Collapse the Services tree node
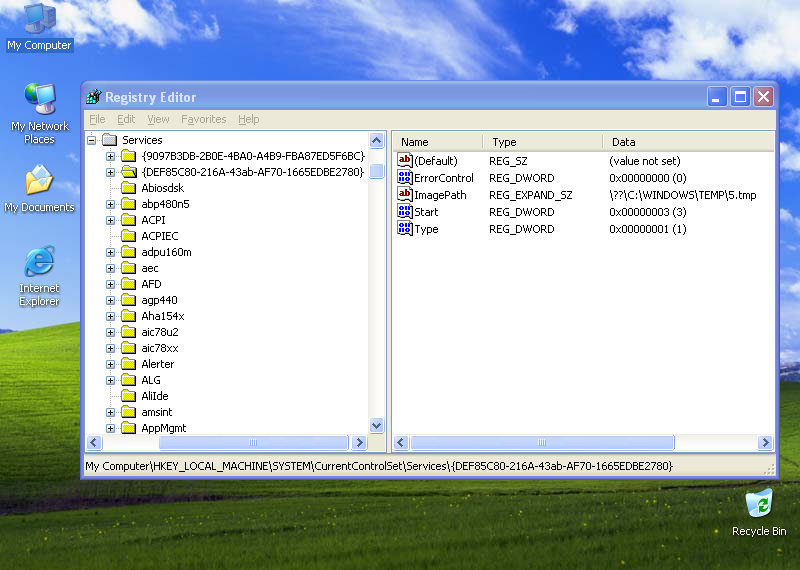The image size is (800, 570). pos(91,140)
